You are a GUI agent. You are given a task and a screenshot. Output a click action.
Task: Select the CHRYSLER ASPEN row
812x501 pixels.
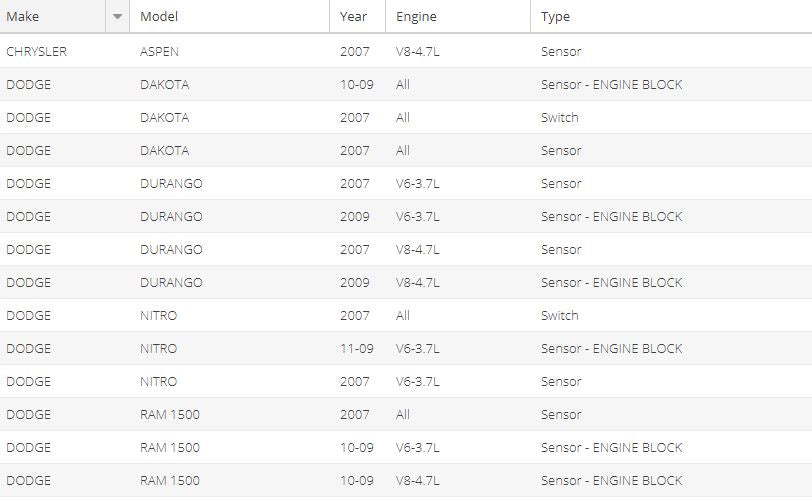[x=406, y=51]
